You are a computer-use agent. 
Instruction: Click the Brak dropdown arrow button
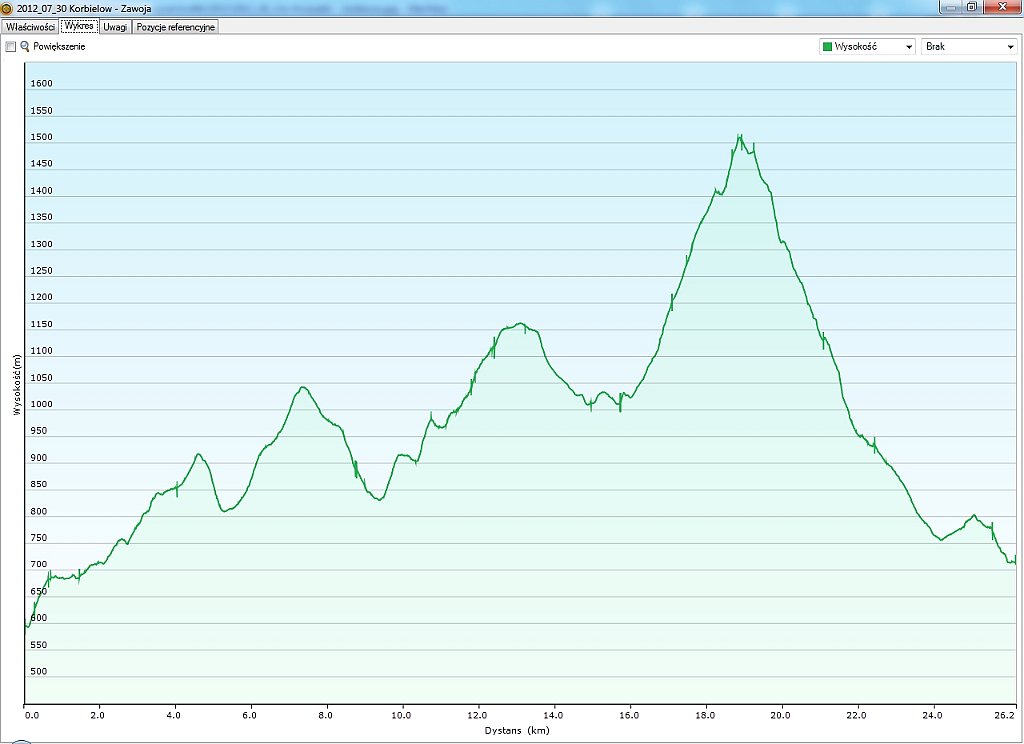(1009, 47)
